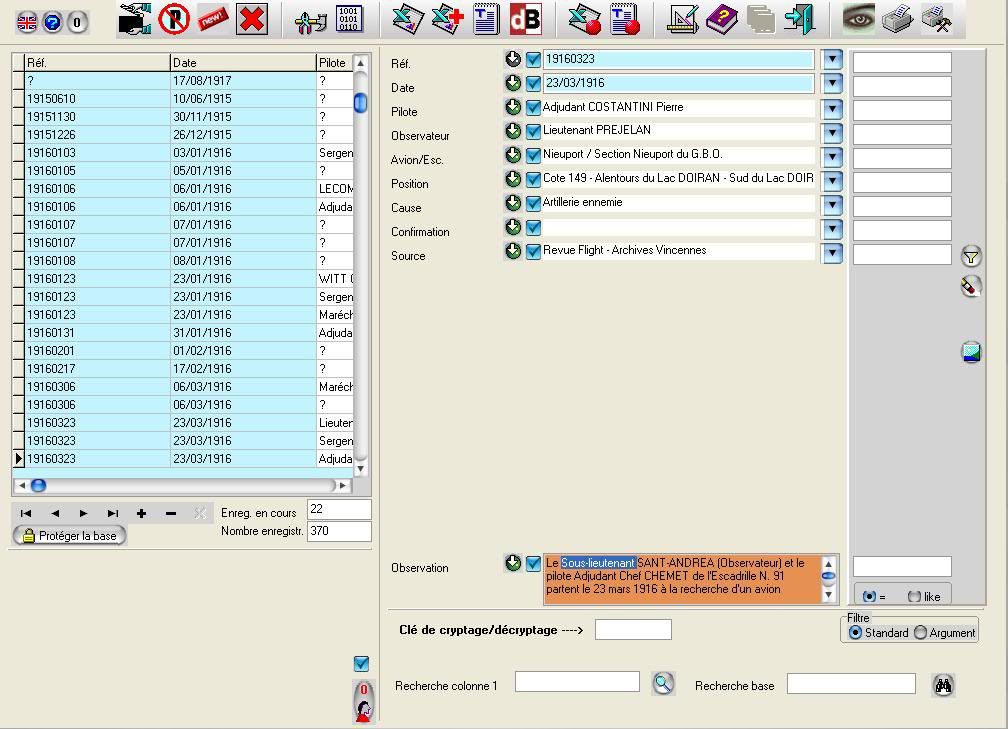The image size is (1008, 729).
Task: Click the no-parking P toolbar icon
Action: pos(174,19)
